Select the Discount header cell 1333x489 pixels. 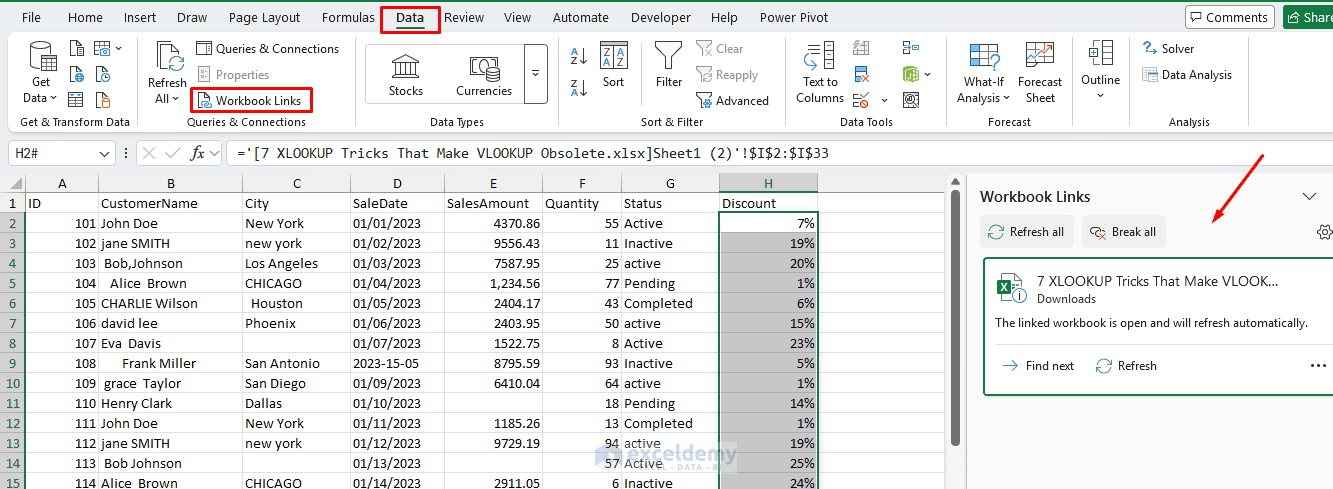768,203
